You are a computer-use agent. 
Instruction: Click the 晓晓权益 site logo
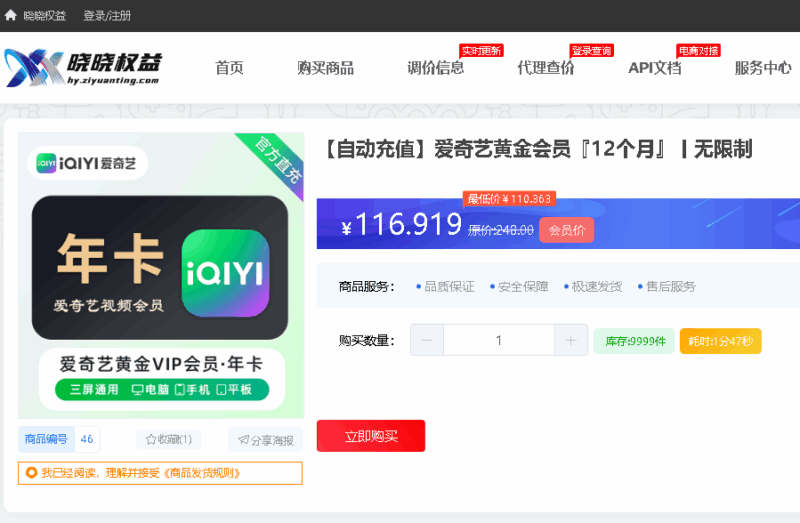[83, 67]
